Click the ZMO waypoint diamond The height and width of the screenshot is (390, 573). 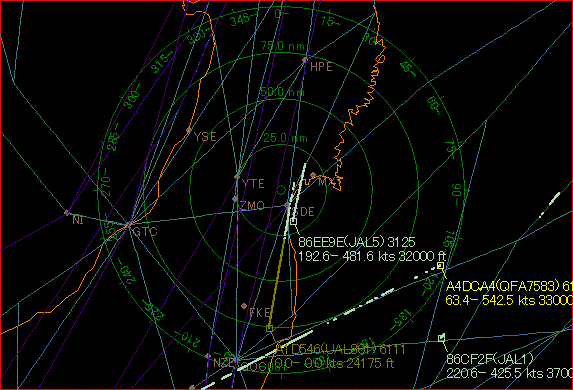coord(235,199)
